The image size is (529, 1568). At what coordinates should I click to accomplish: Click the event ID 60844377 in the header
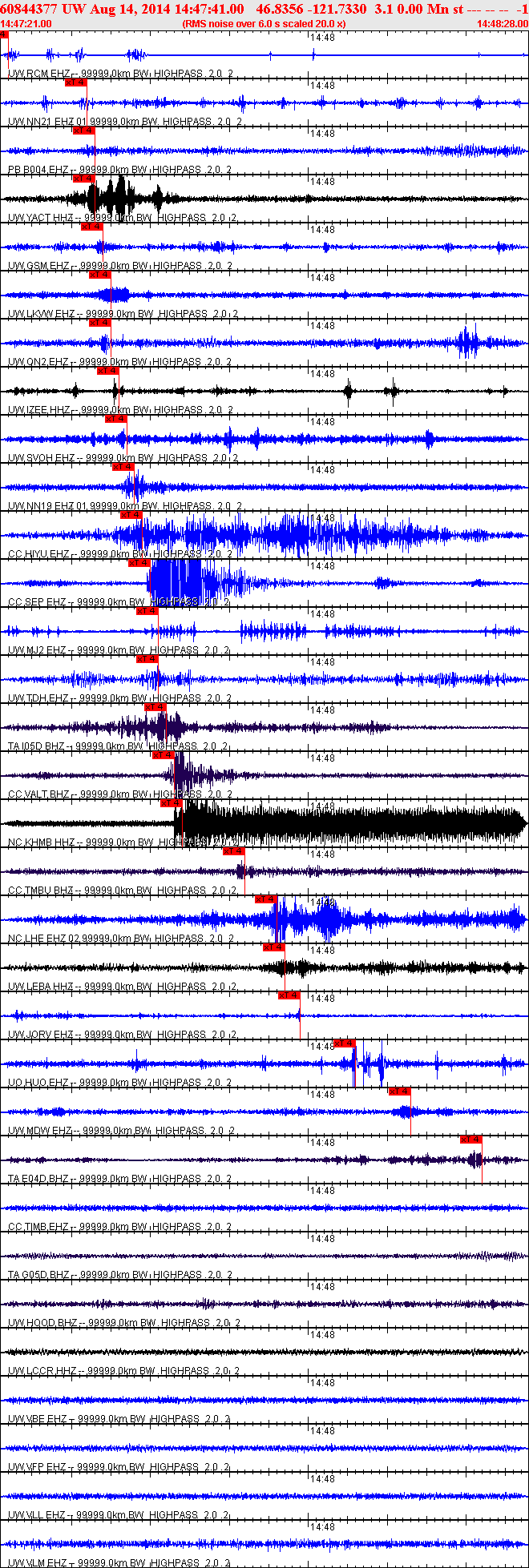(x=29, y=9)
